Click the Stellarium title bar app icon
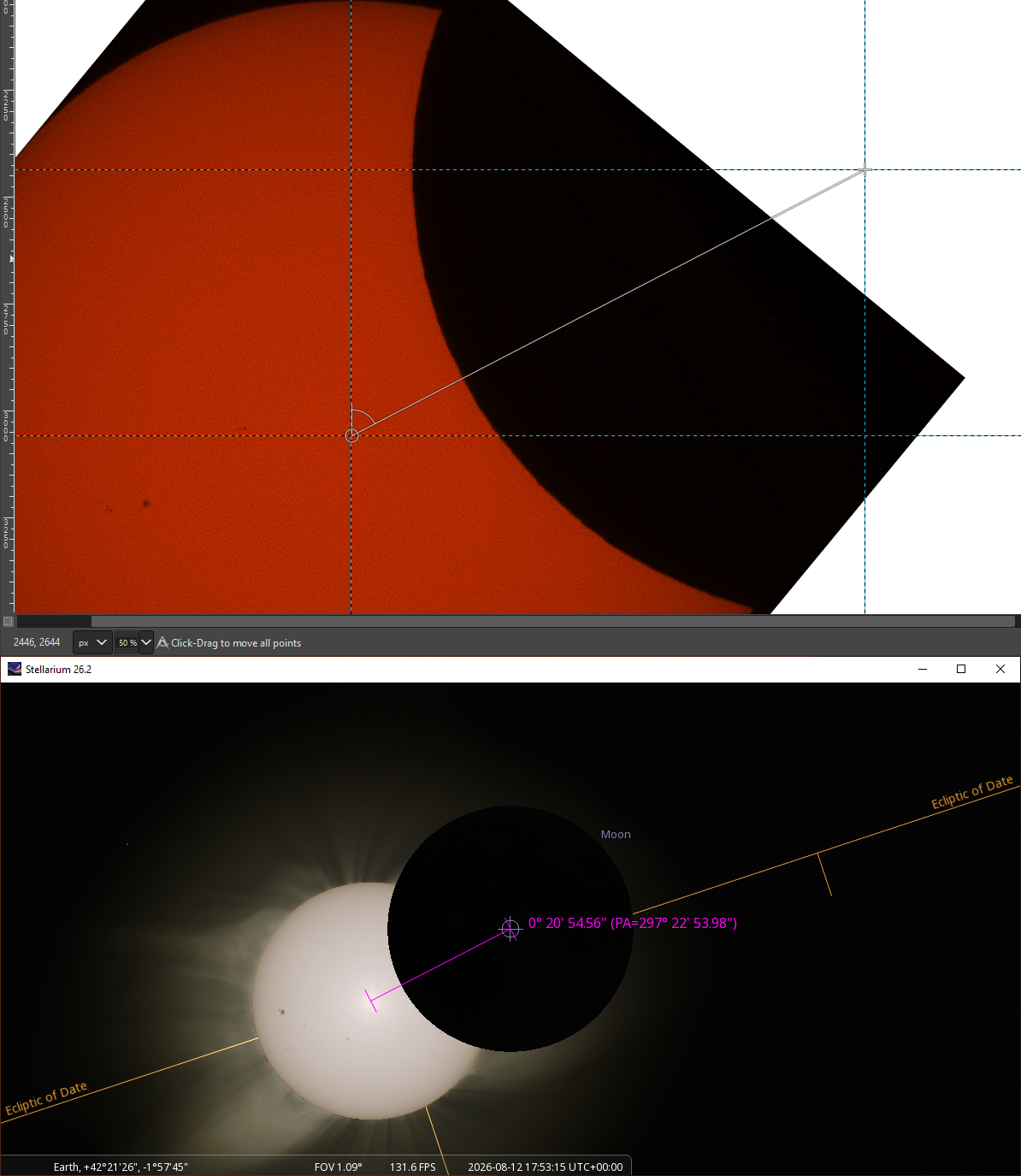Screen dimensions: 1021x1176 click(x=15, y=669)
